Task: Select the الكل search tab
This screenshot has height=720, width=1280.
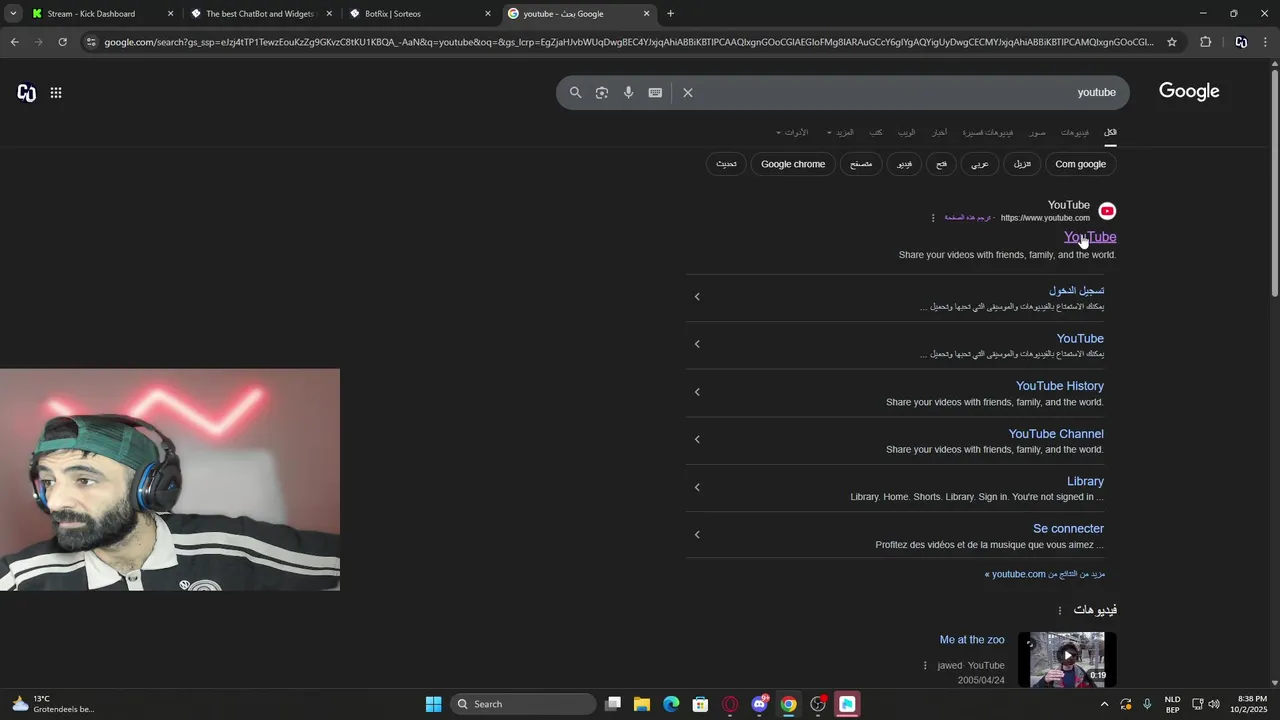Action: click(x=1110, y=132)
